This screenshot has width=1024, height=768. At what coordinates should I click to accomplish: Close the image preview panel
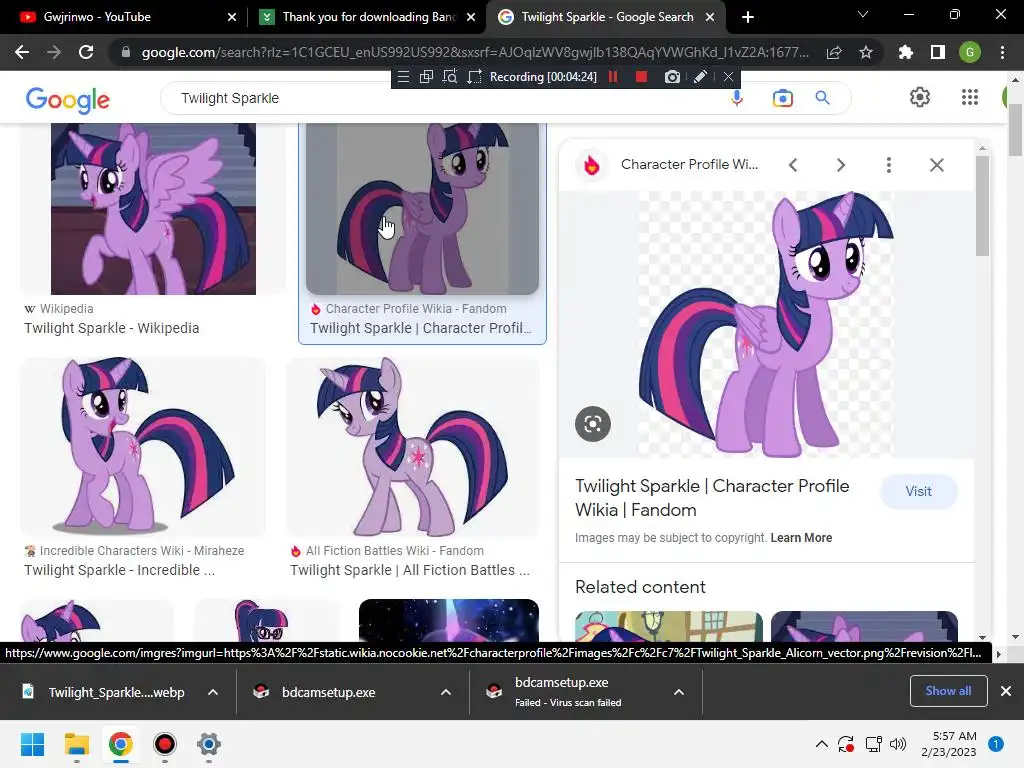[x=936, y=165]
